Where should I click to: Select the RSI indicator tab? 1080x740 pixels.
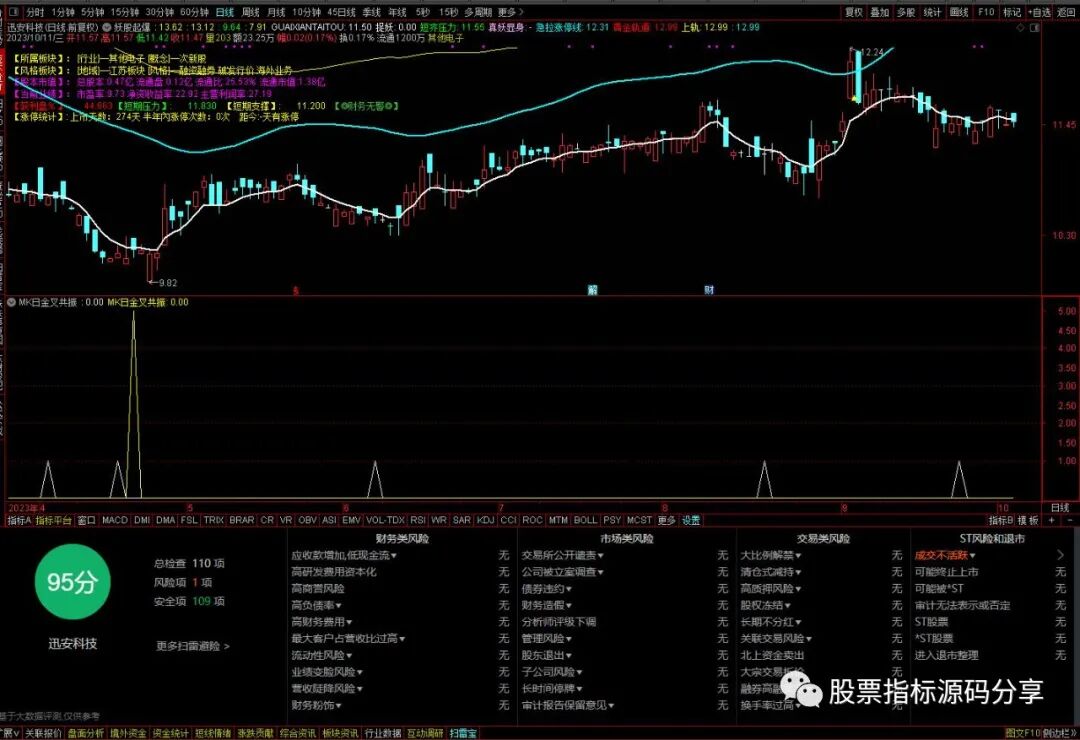pos(417,520)
